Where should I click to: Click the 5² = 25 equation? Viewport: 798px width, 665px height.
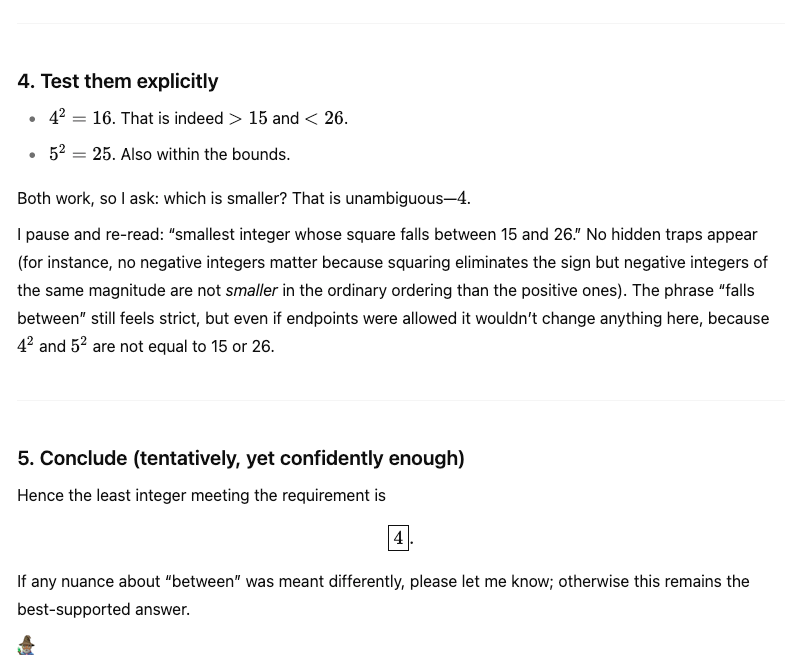click(x=80, y=154)
